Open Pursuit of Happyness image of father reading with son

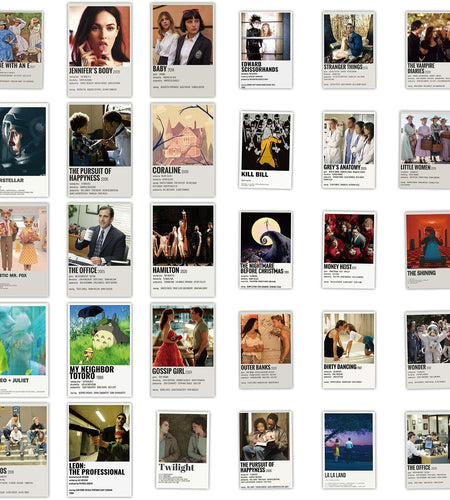point(265,437)
